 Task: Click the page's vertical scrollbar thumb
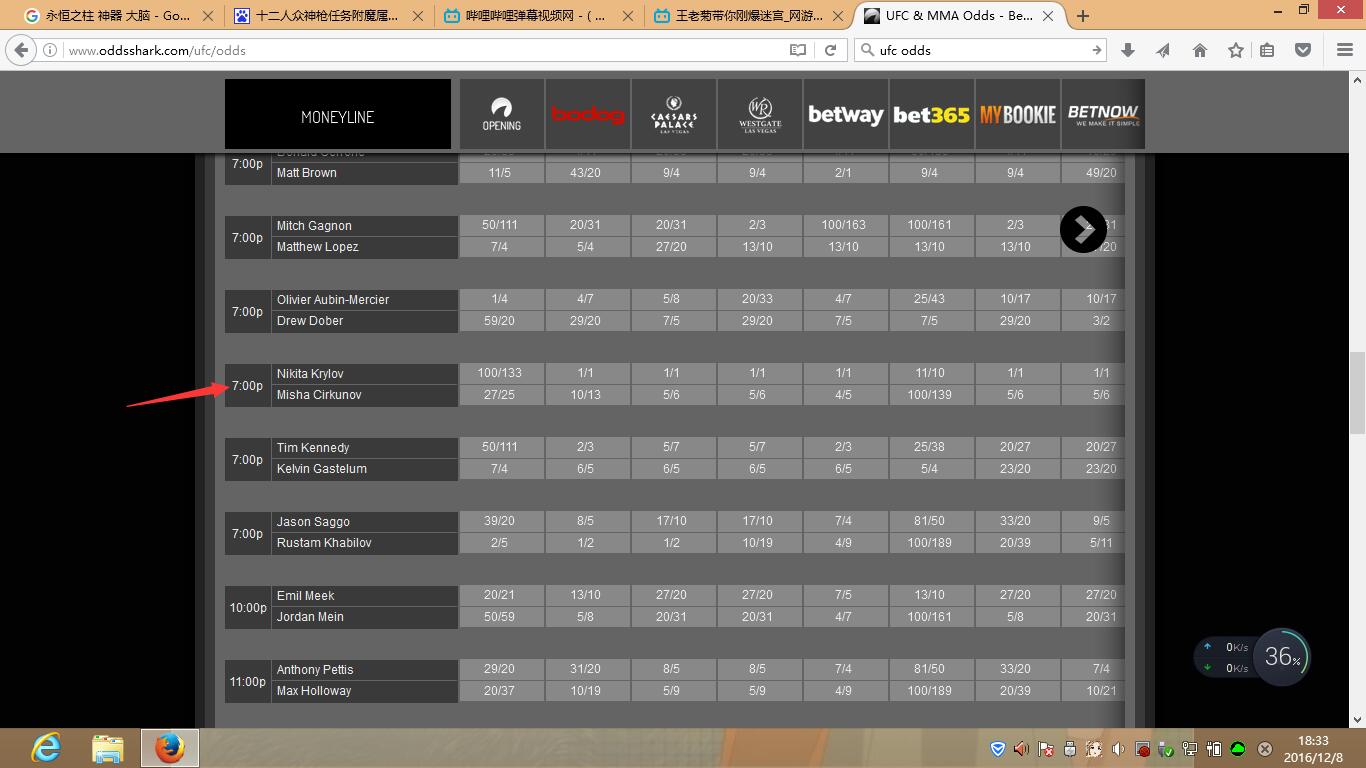1357,392
